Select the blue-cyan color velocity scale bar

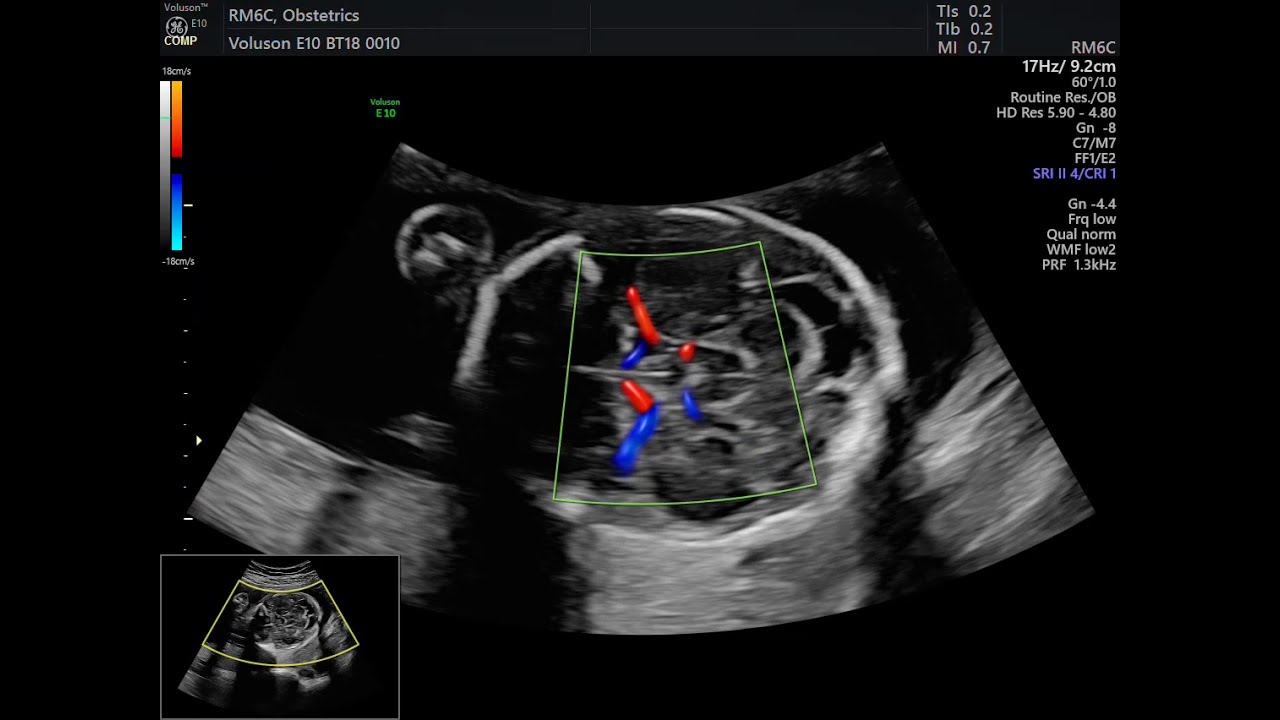coord(176,212)
